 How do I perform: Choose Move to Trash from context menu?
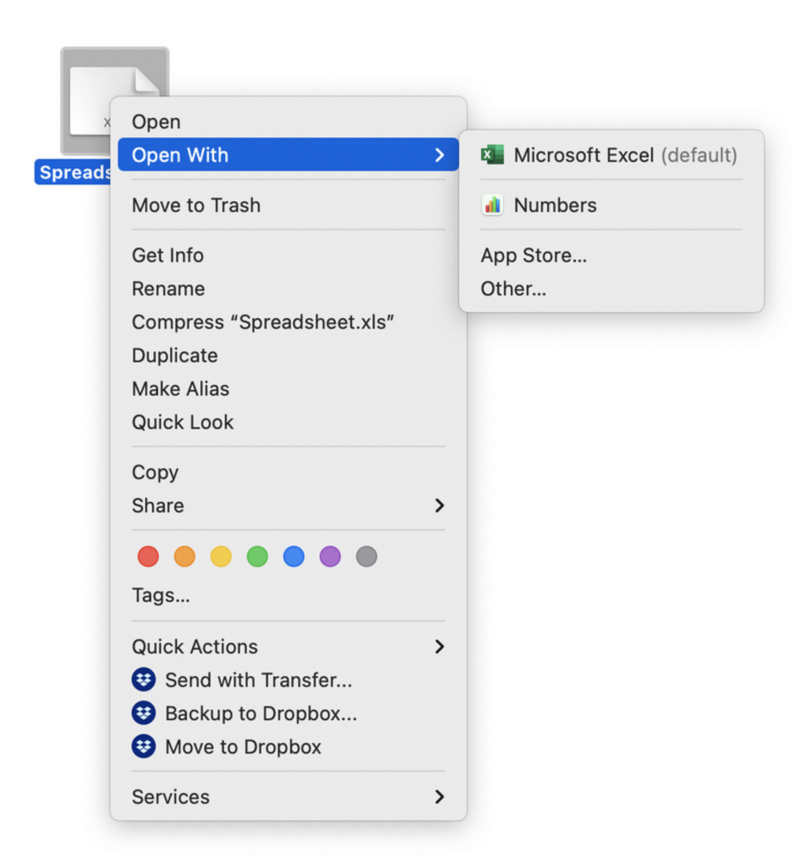click(x=196, y=205)
